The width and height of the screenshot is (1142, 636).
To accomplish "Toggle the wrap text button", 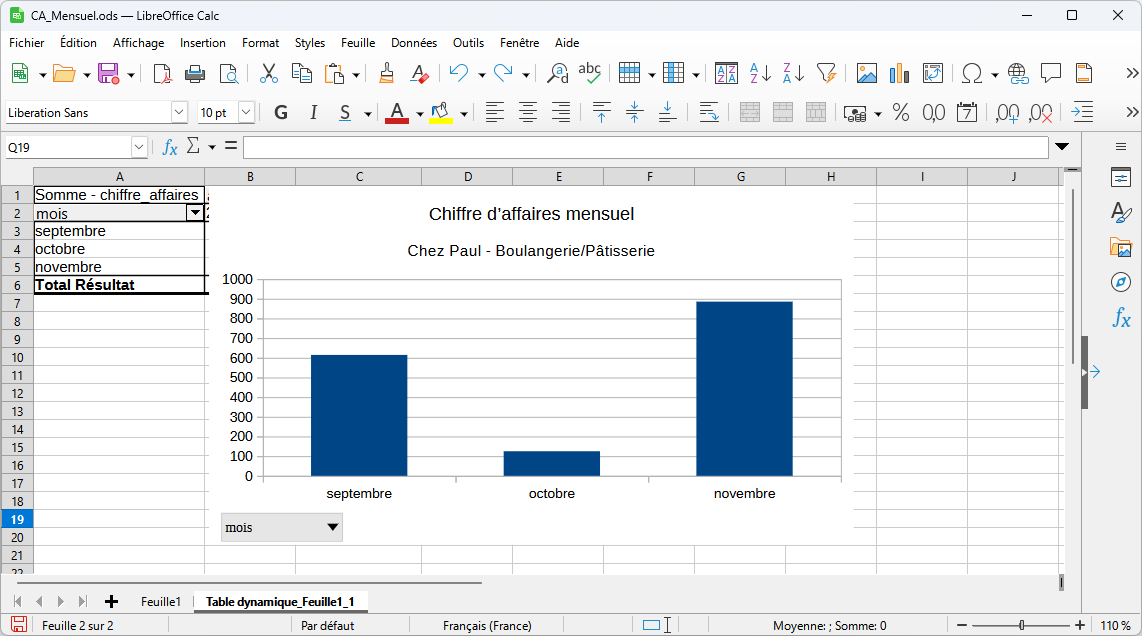I will point(709,113).
